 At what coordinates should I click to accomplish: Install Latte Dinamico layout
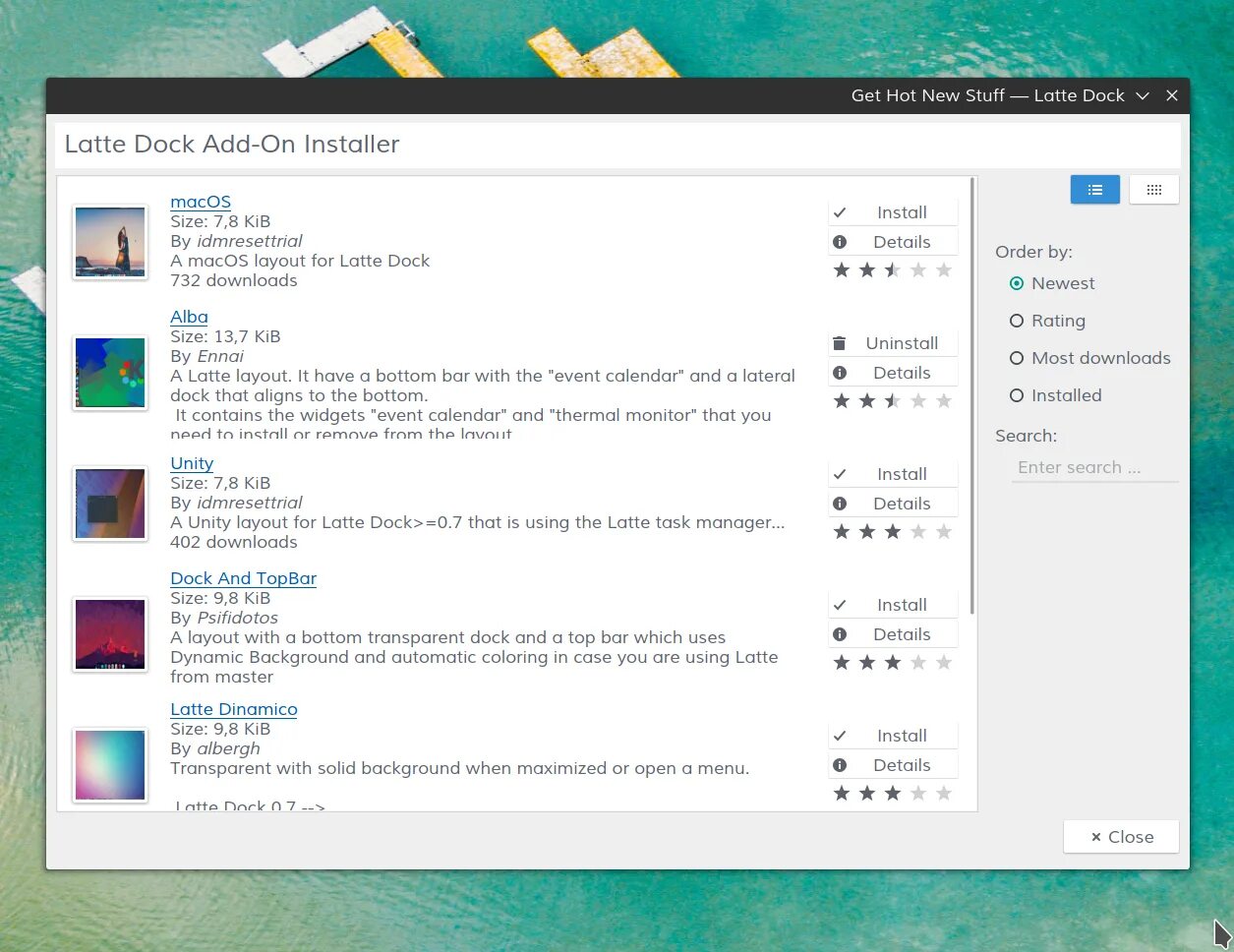point(893,736)
